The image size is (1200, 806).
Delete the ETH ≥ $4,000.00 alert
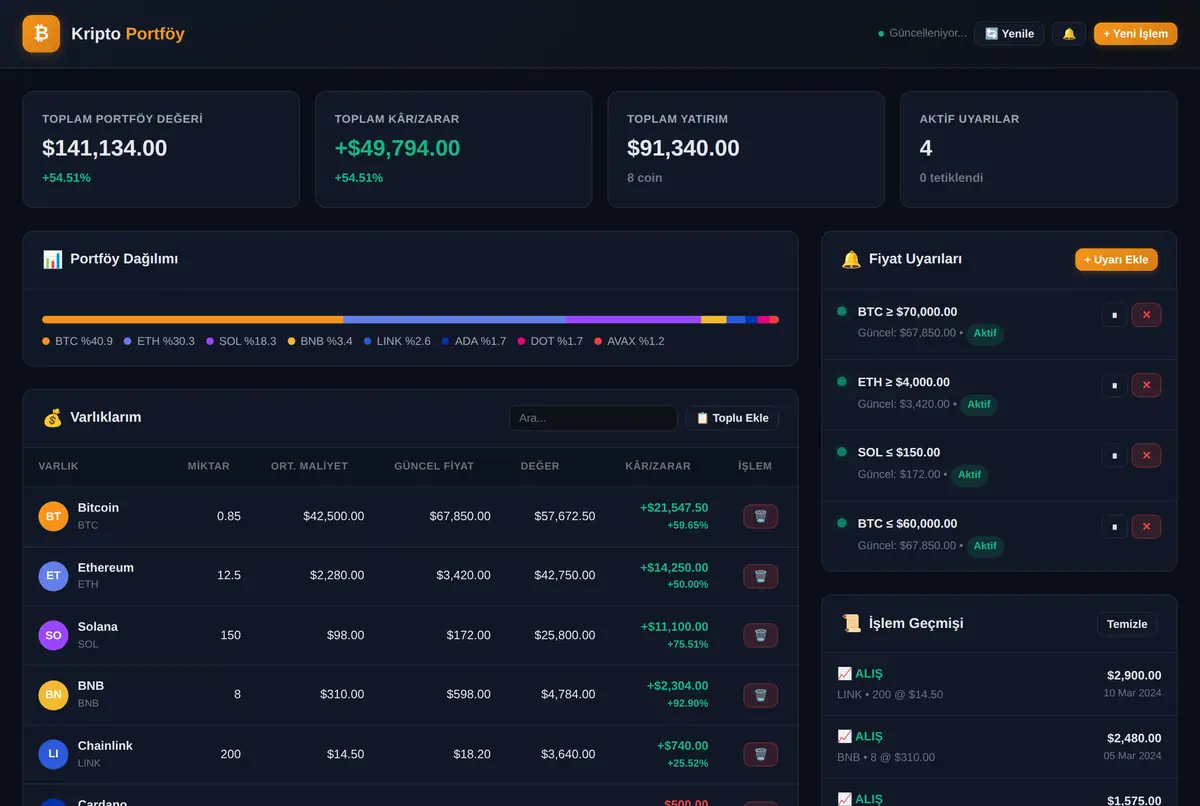click(1146, 385)
